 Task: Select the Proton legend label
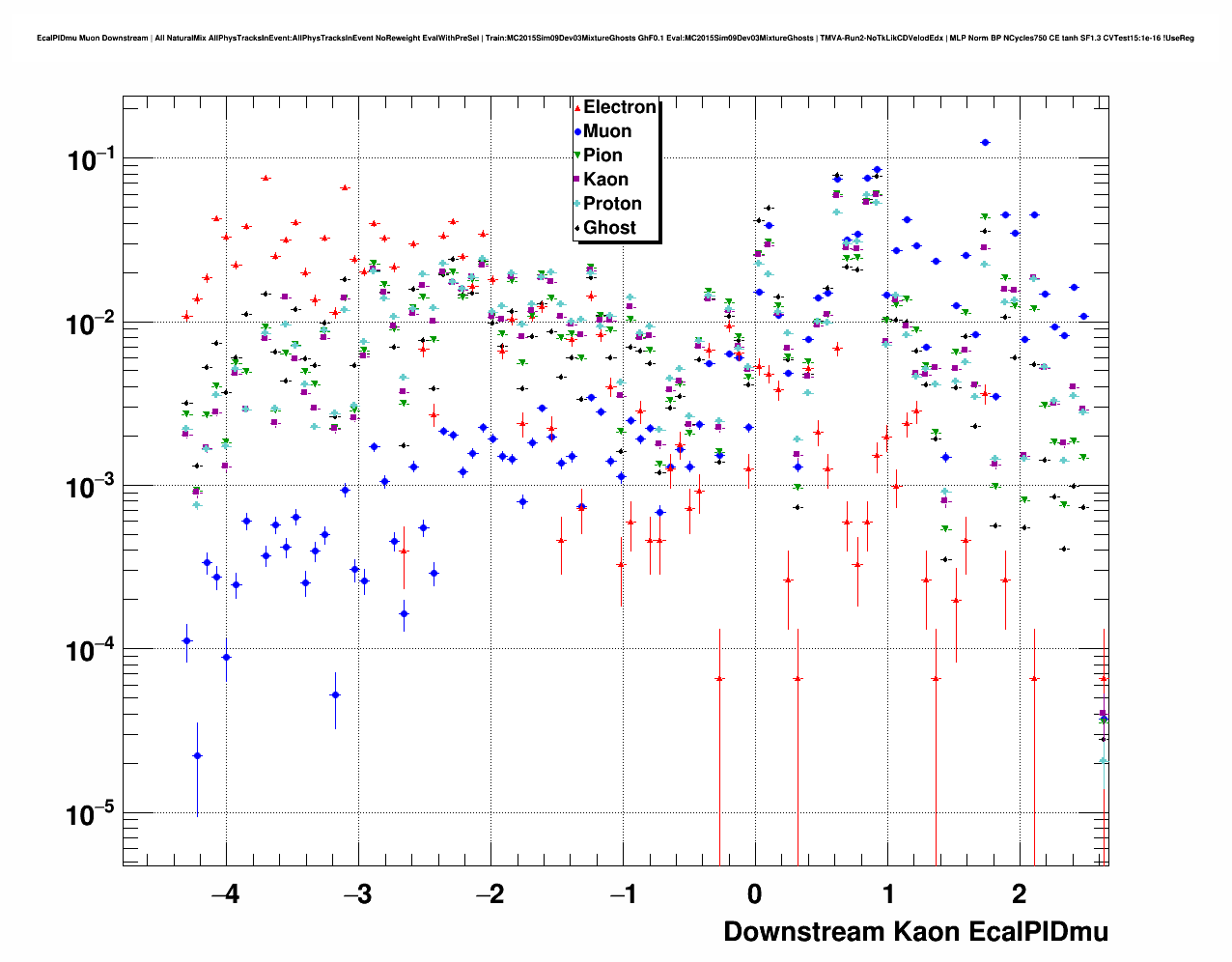click(x=612, y=204)
